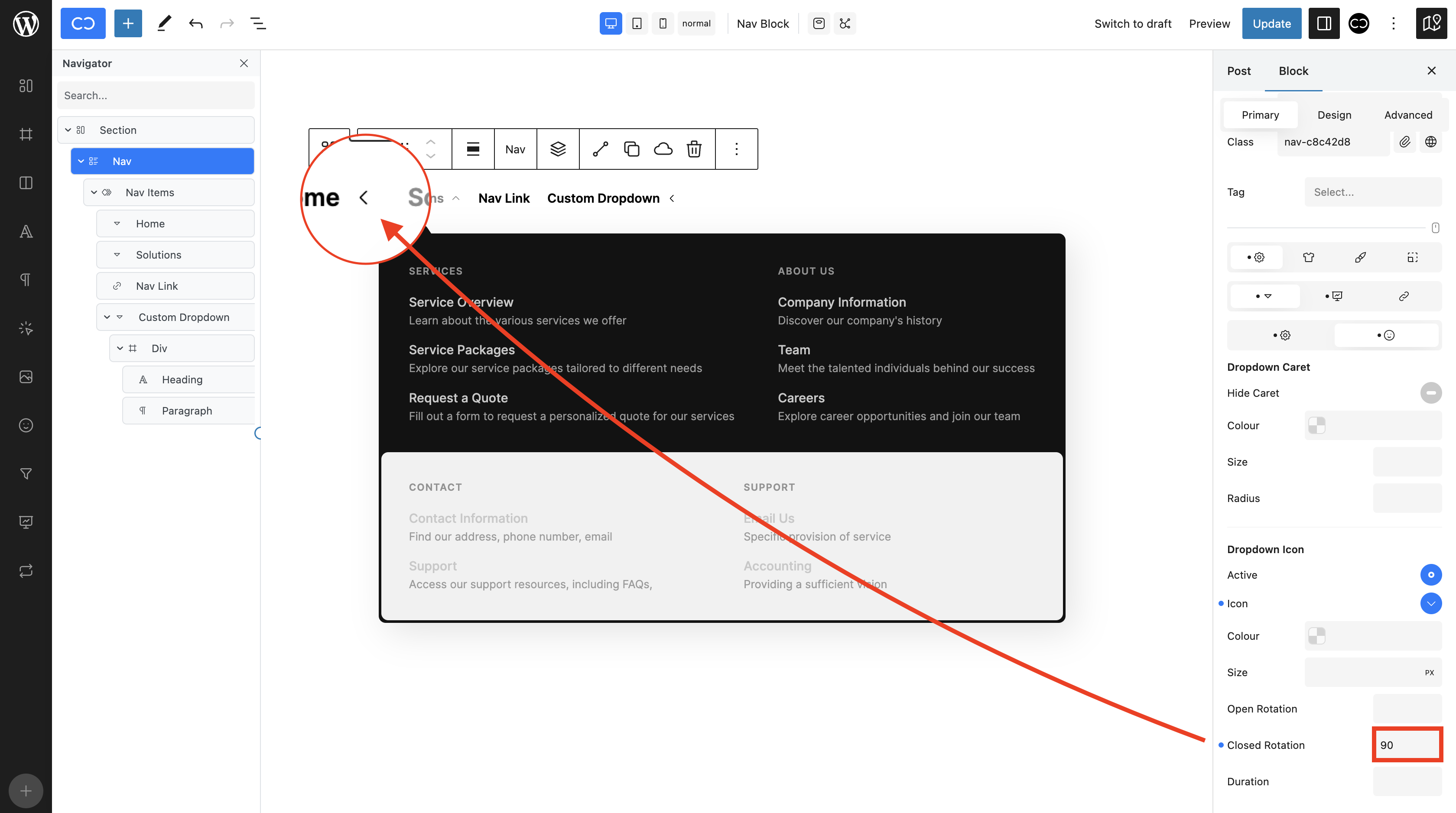Toggle the Dropdown Icon Active switch
This screenshot has height=813, width=1456.
pos(1430,575)
